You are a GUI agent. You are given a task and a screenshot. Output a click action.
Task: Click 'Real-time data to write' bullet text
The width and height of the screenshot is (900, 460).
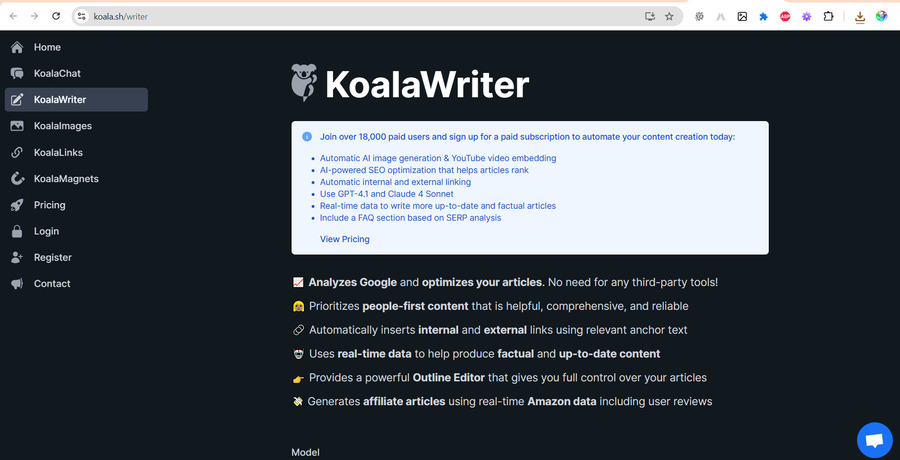tap(437, 206)
